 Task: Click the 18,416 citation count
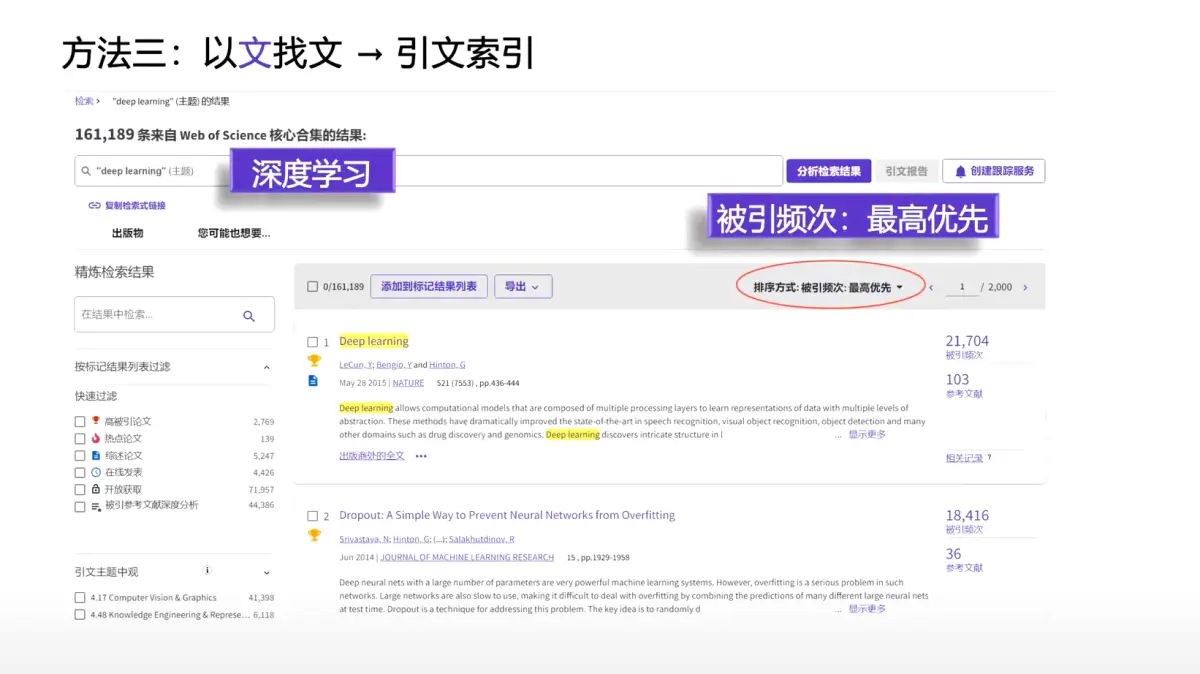coord(967,516)
